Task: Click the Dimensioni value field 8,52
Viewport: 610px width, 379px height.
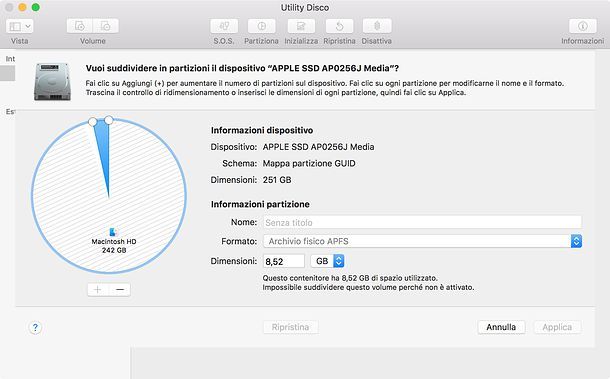Action: pos(284,261)
